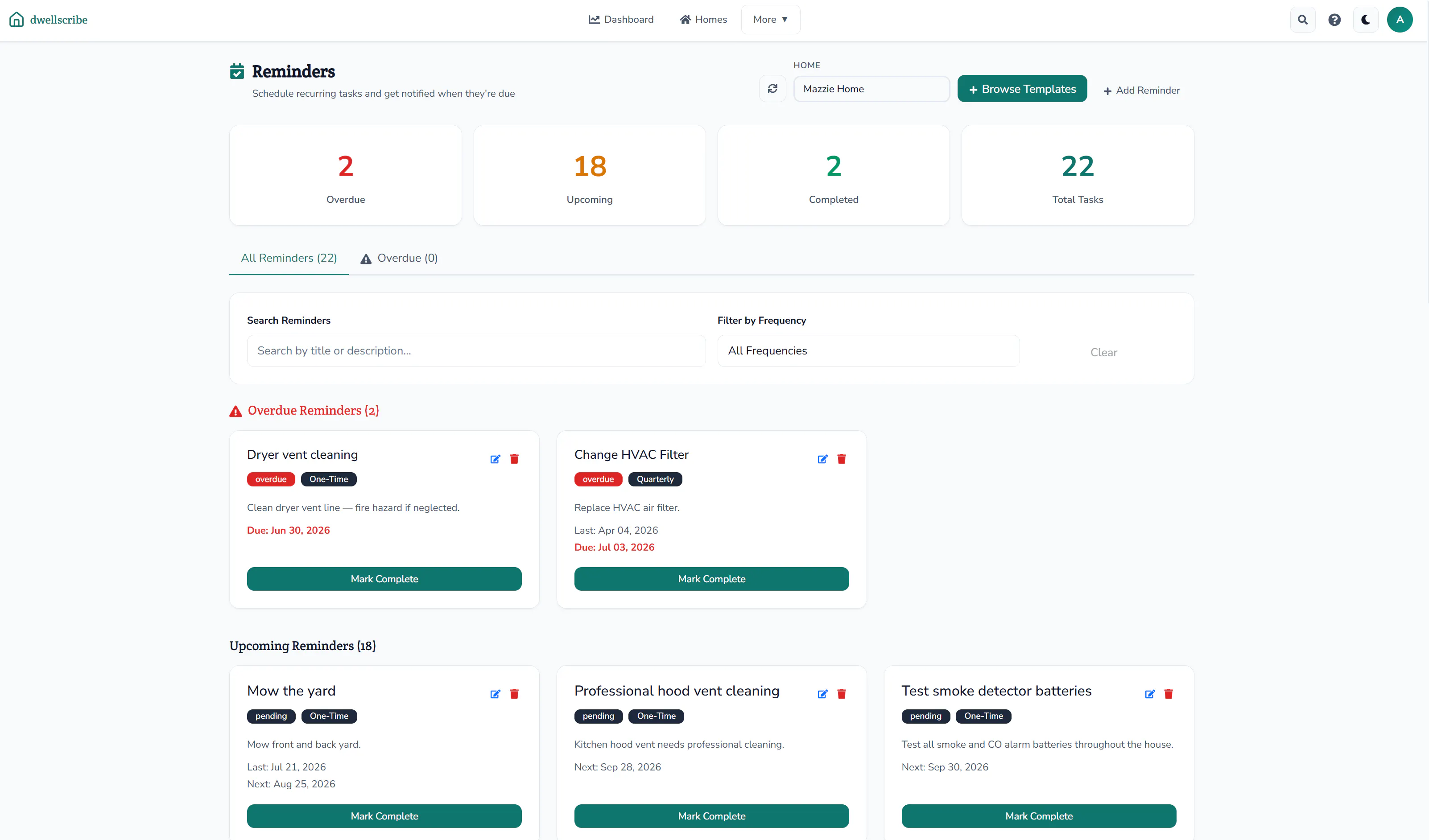Click 'Next: Sep 30, 2026' text
Screen dimensions: 1429x840
[945, 767]
